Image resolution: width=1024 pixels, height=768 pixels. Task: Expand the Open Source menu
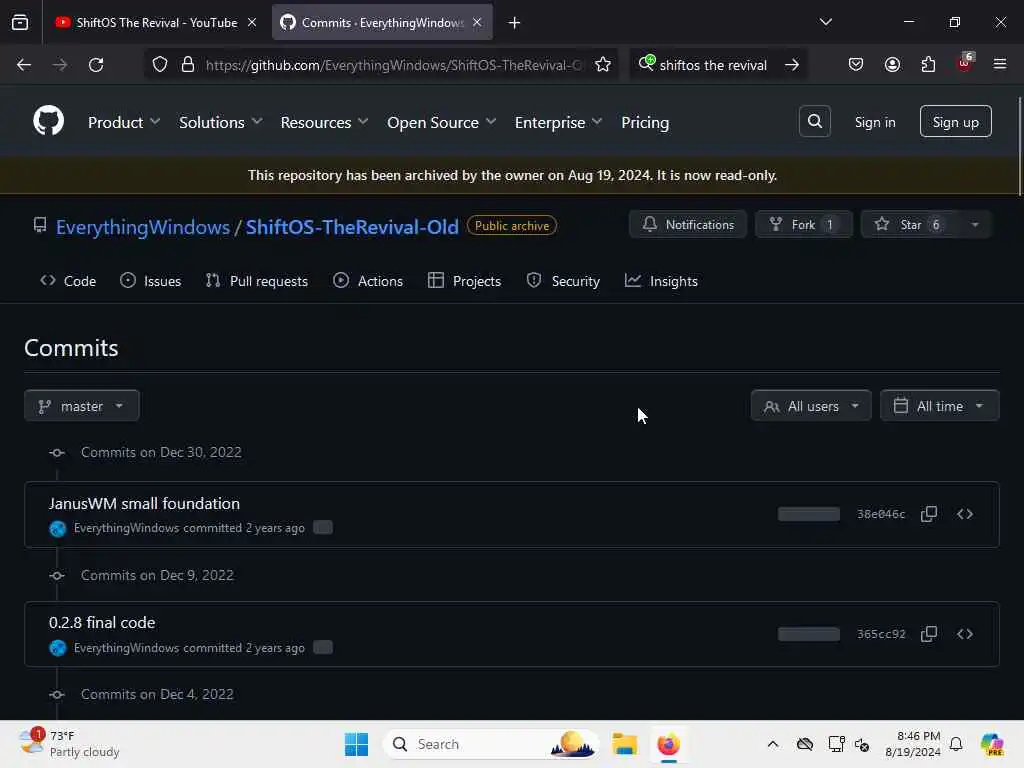(441, 122)
